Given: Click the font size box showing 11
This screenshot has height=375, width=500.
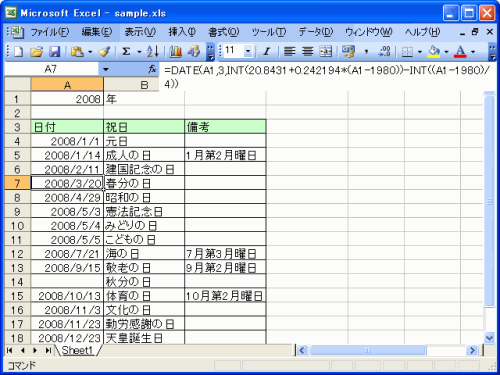Looking at the screenshot, I should tap(233, 51).
